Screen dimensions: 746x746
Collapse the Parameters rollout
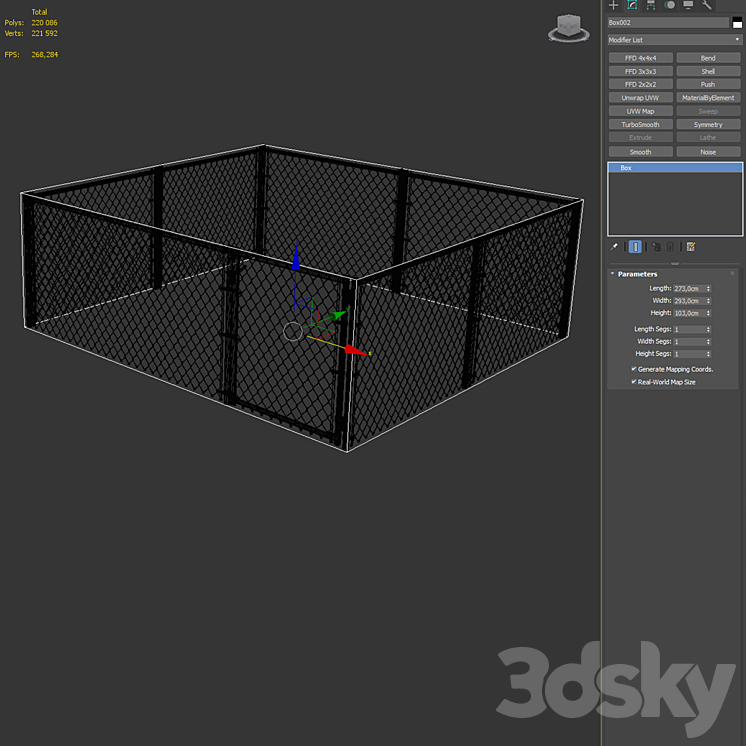613,274
